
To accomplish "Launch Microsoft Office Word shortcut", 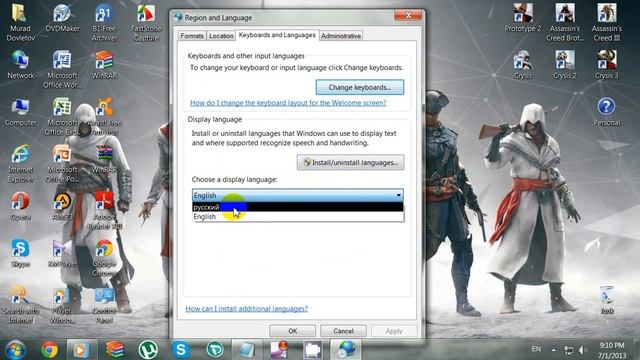I will click(x=62, y=69).
